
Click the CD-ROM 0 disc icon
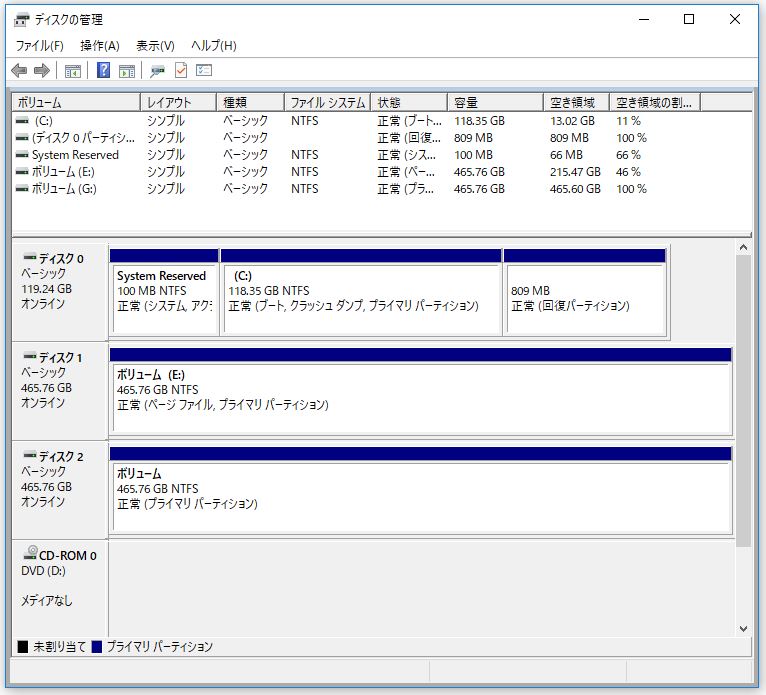pos(30,552)
